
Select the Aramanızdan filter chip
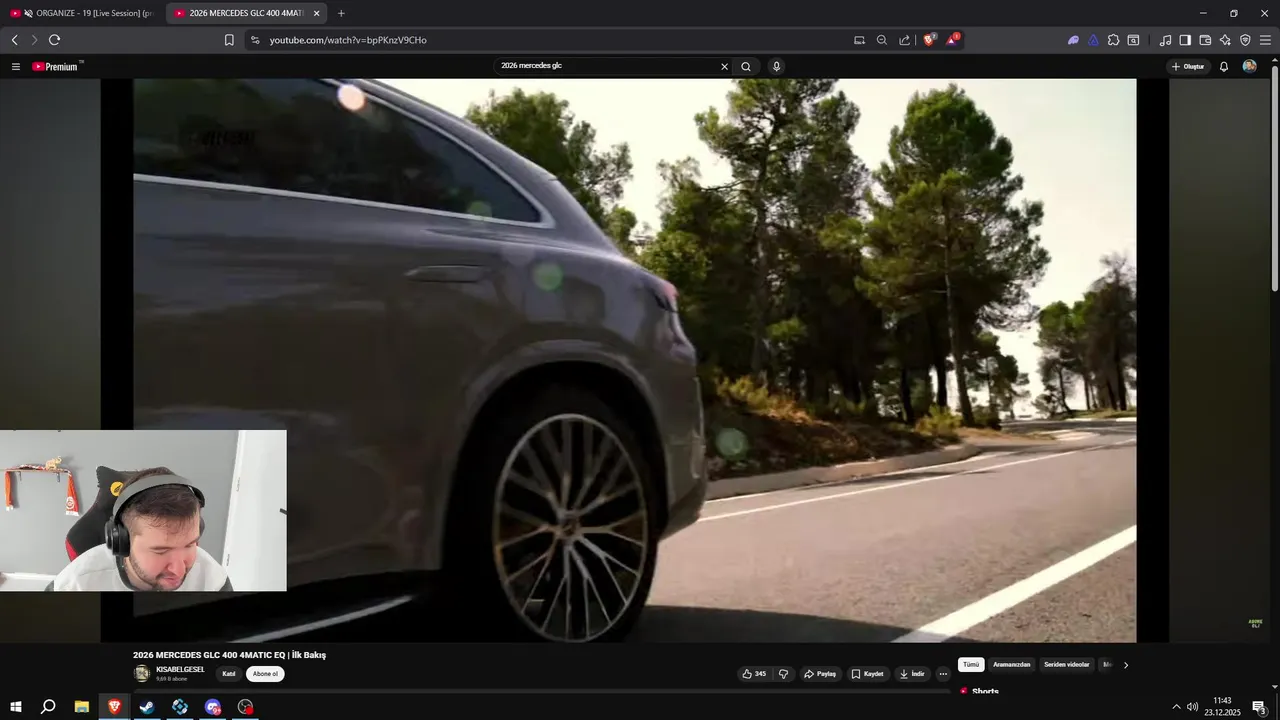(1012, 665)
